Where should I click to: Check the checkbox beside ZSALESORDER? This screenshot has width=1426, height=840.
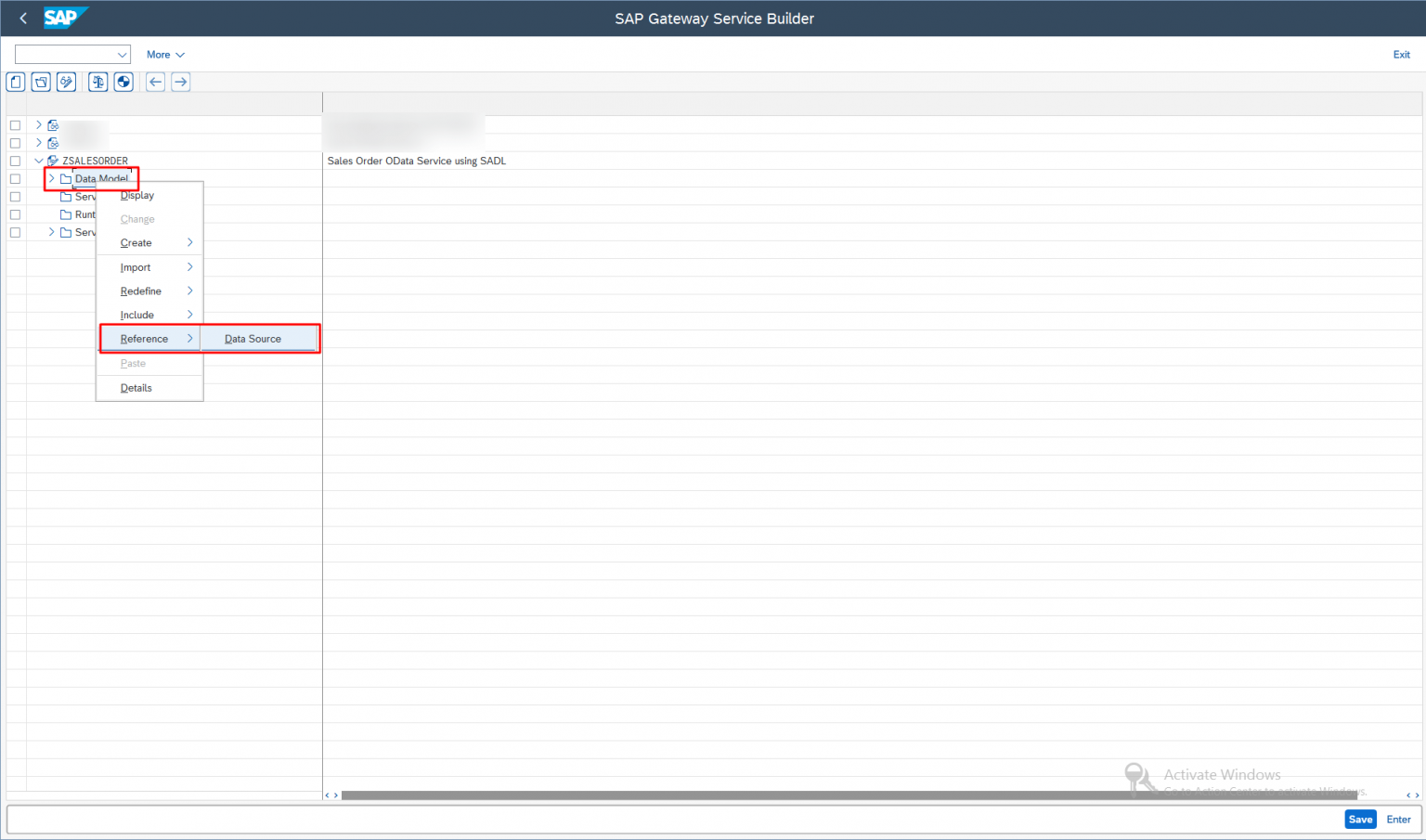point(15,160)
